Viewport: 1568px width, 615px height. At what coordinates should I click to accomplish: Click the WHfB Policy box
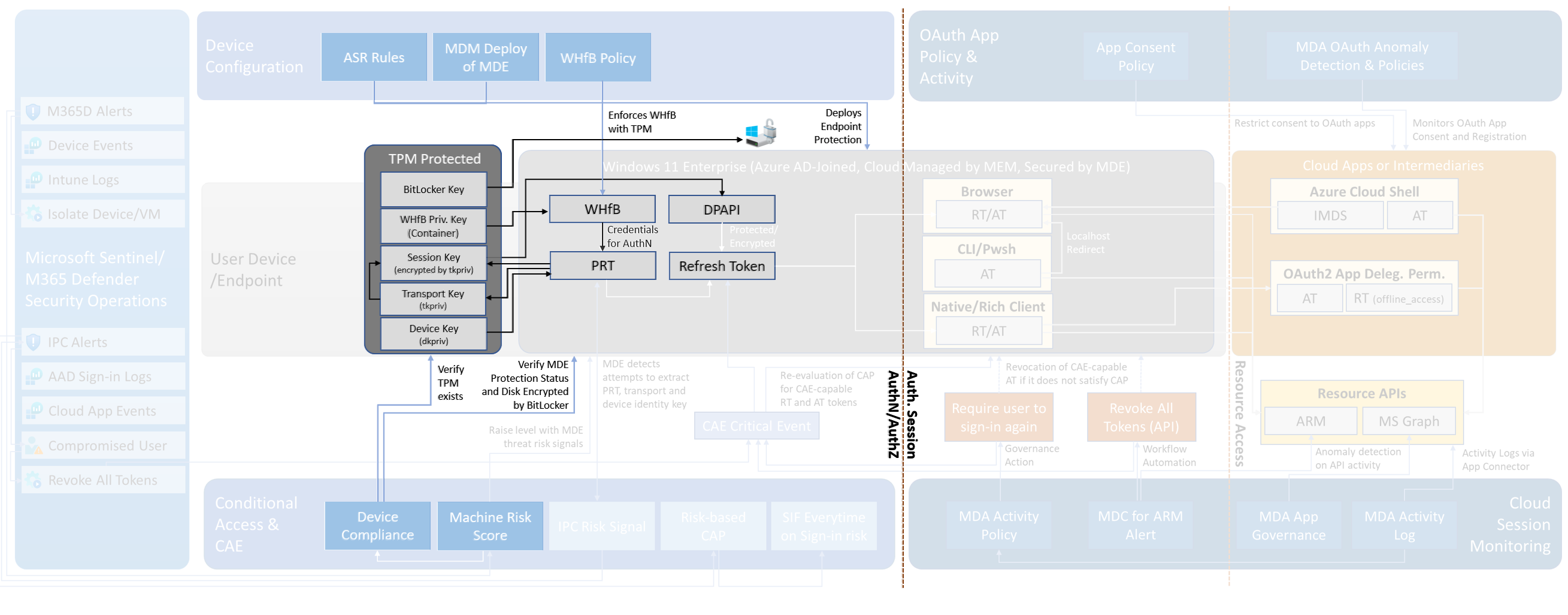click(598, 57)
